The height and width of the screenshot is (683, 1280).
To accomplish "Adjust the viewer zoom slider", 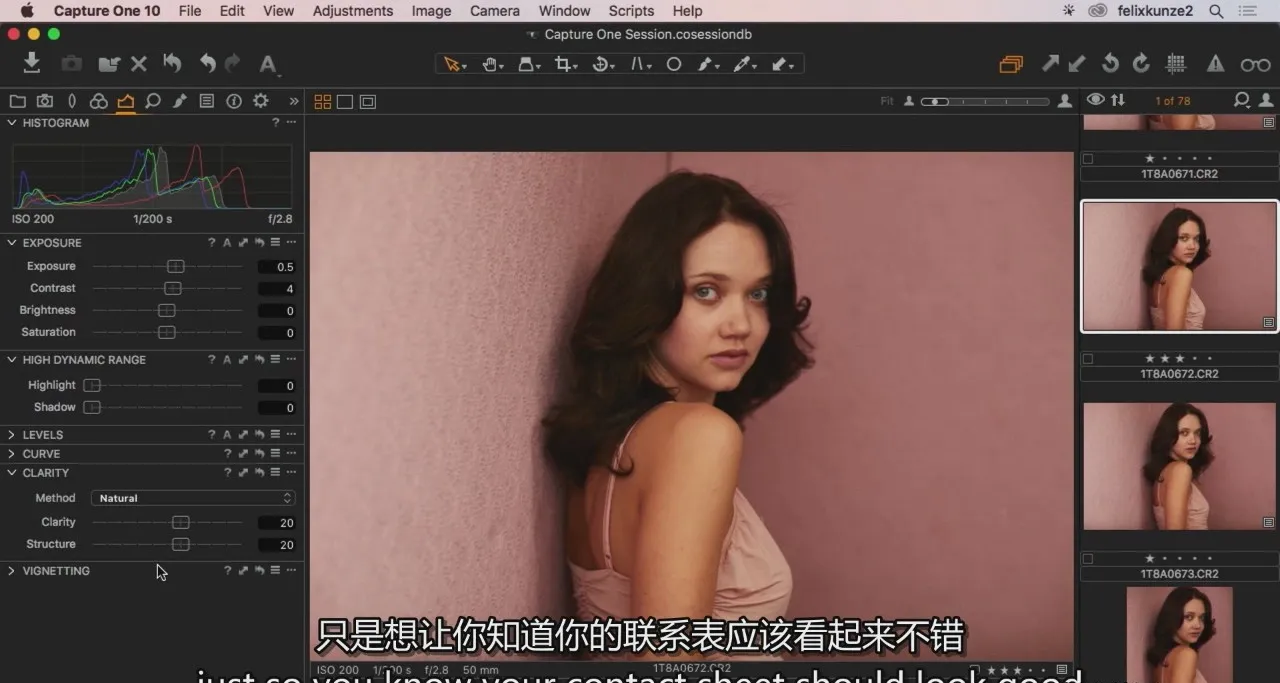I will (985, 101).
